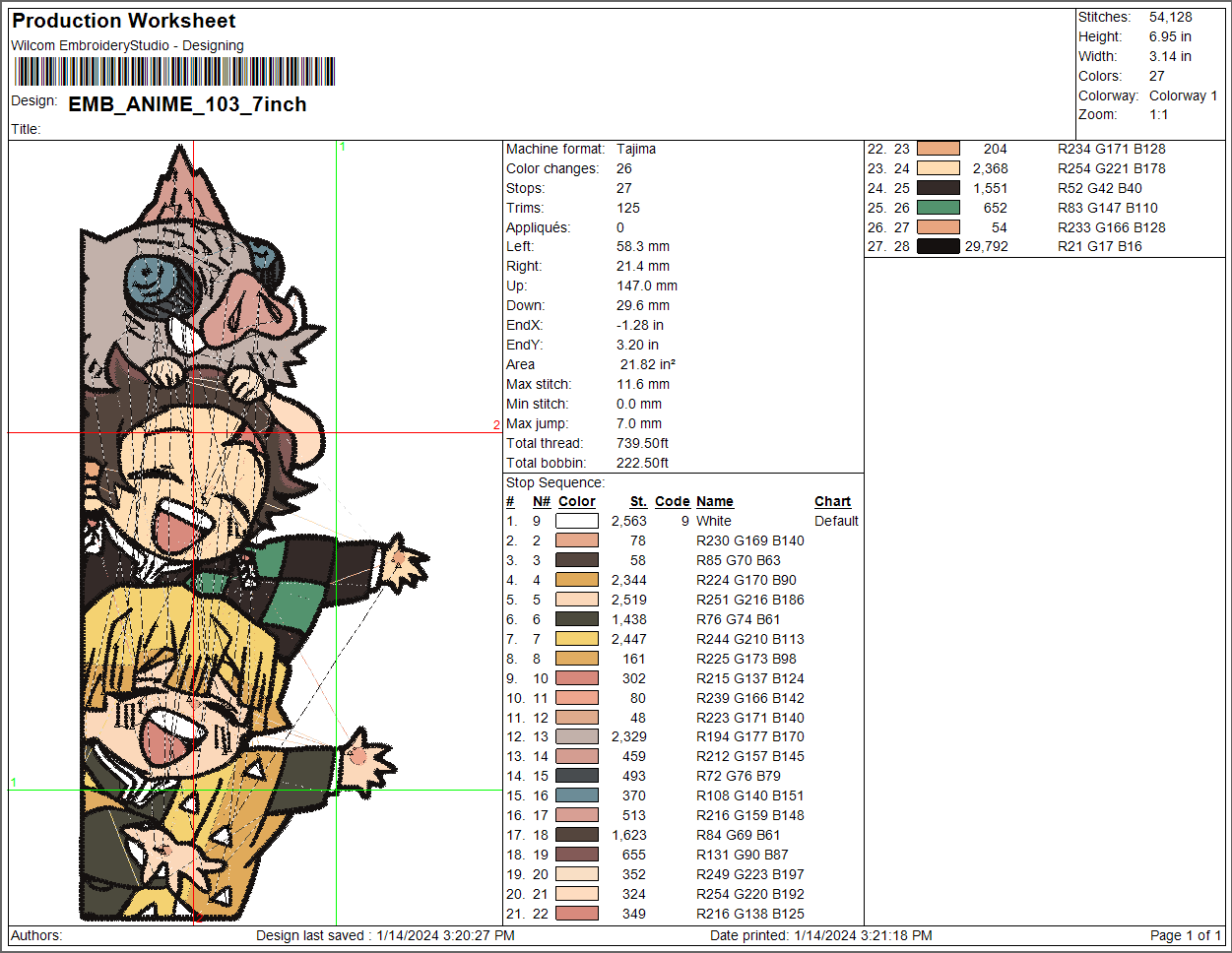Click the Wilcom EmbroideryStudio - Designing text
Screen dimensions: 1232x953
(127, 45)
